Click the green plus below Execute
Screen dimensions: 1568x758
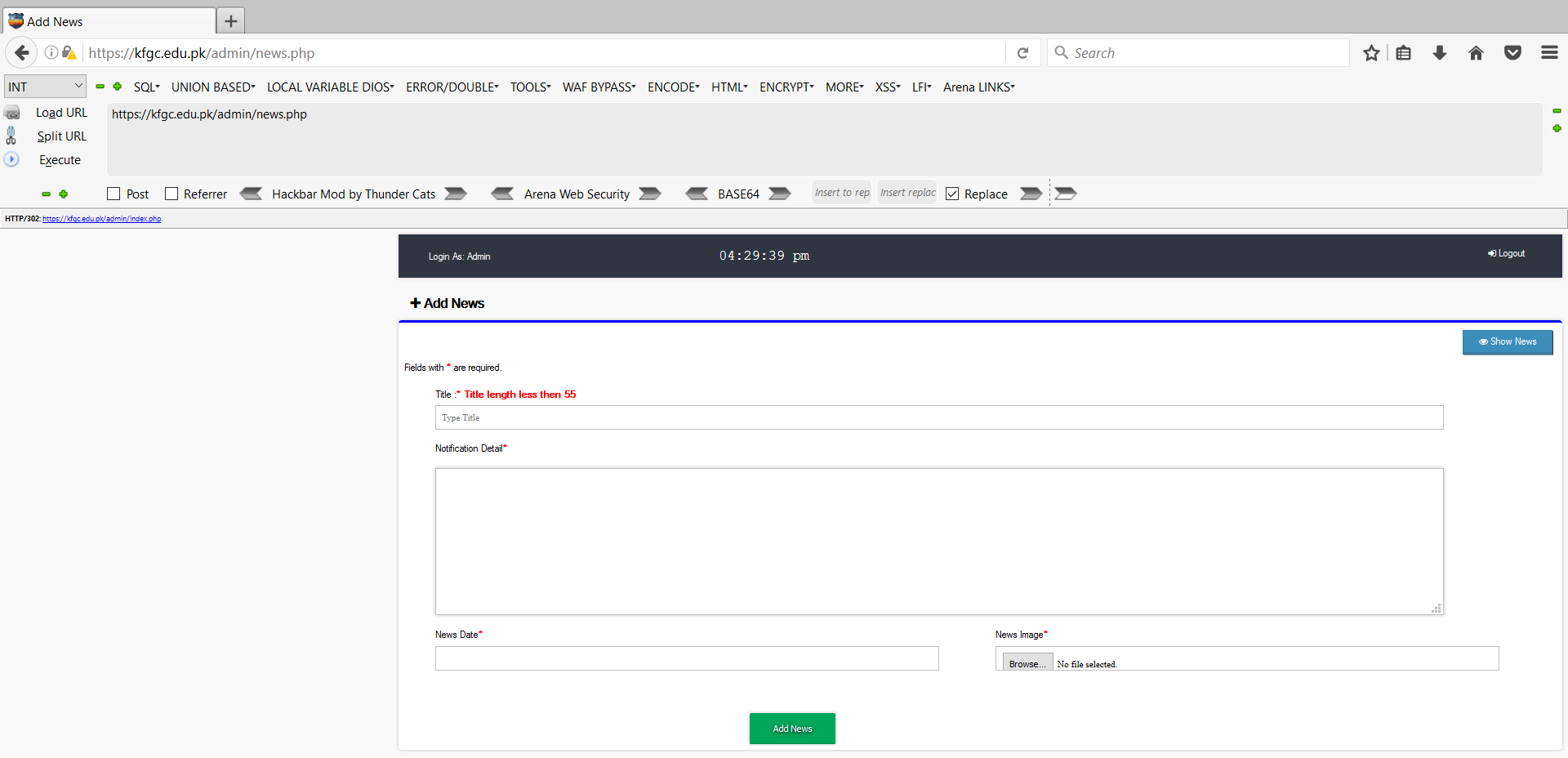tap(64, 194)
